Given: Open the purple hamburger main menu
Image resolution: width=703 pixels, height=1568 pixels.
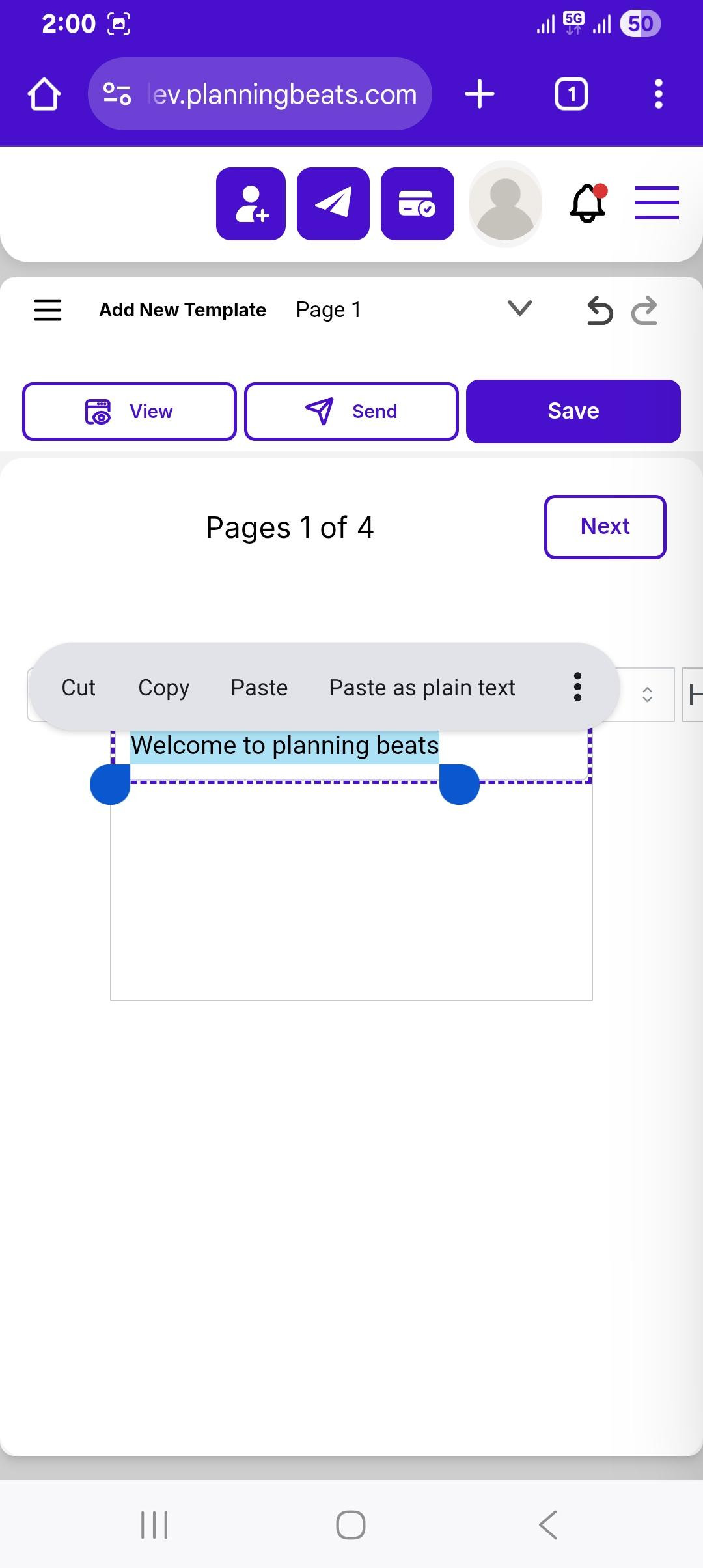Looking at the screenshot, I should click(657, 203).
